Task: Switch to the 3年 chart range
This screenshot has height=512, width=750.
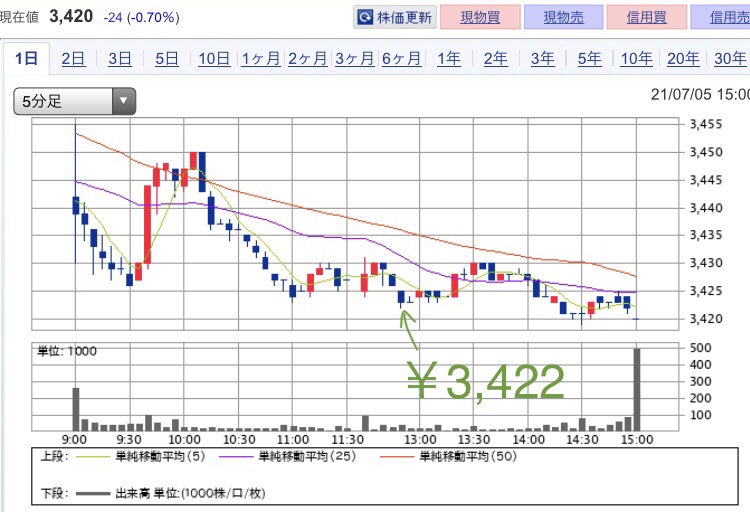Action: [542, 59]
